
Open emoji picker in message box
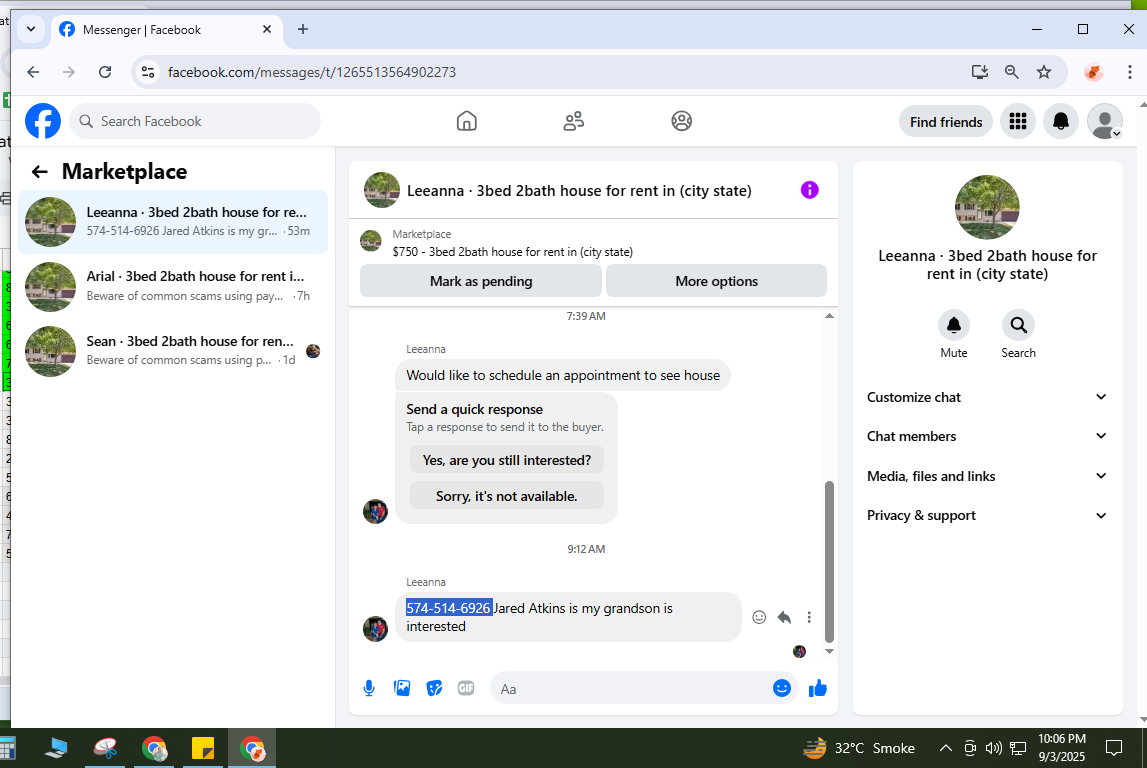pos(782,688)
